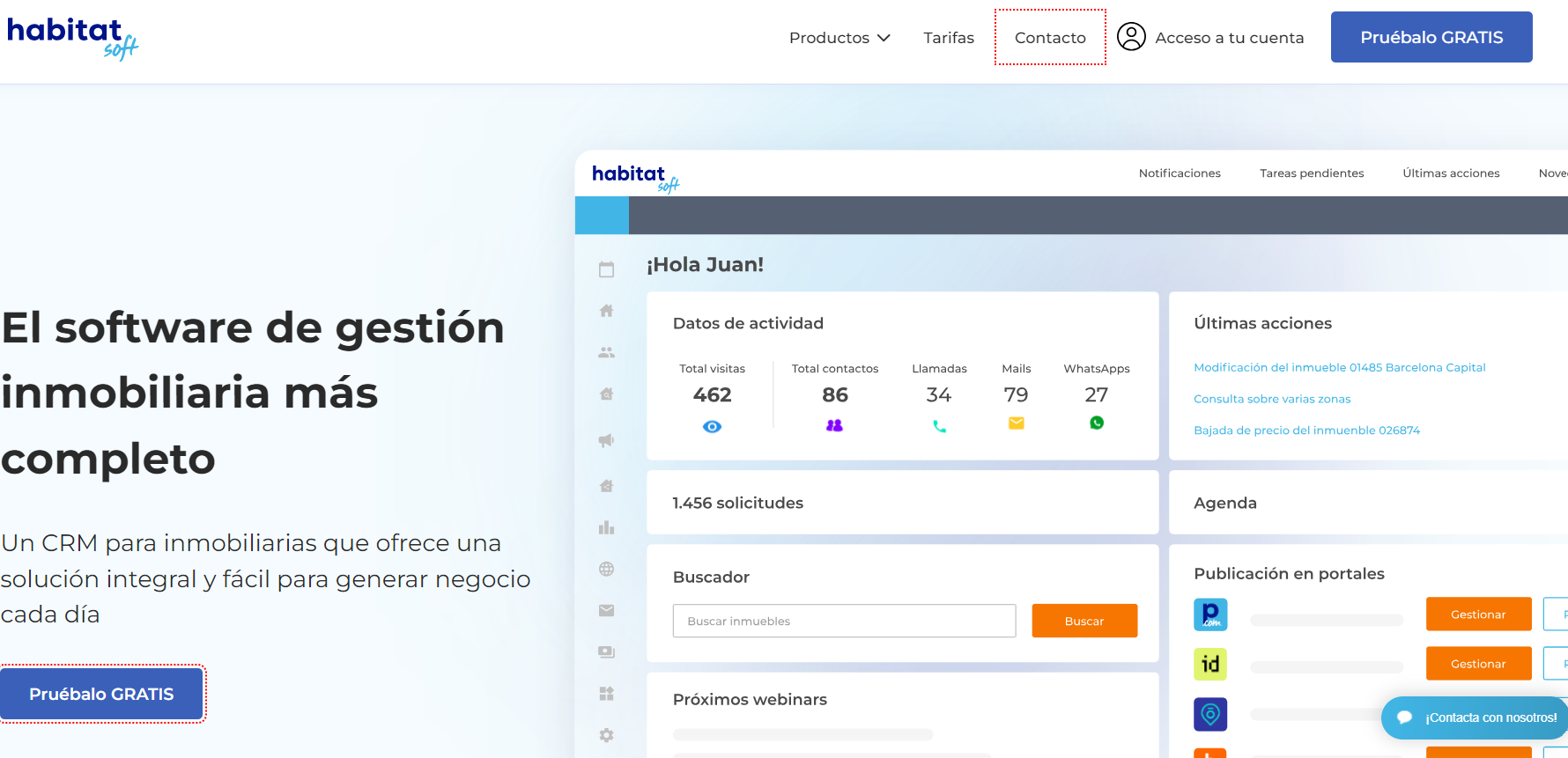Click the megaphone icon in the sidebar
1568x758 pixels.
coord(606,440)
